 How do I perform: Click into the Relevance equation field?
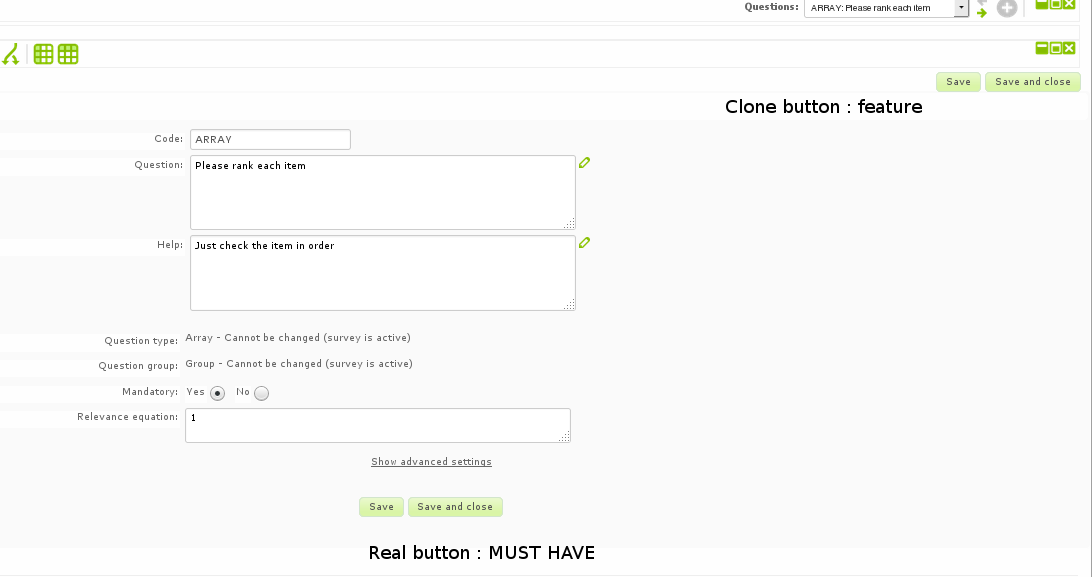[378, 425]
